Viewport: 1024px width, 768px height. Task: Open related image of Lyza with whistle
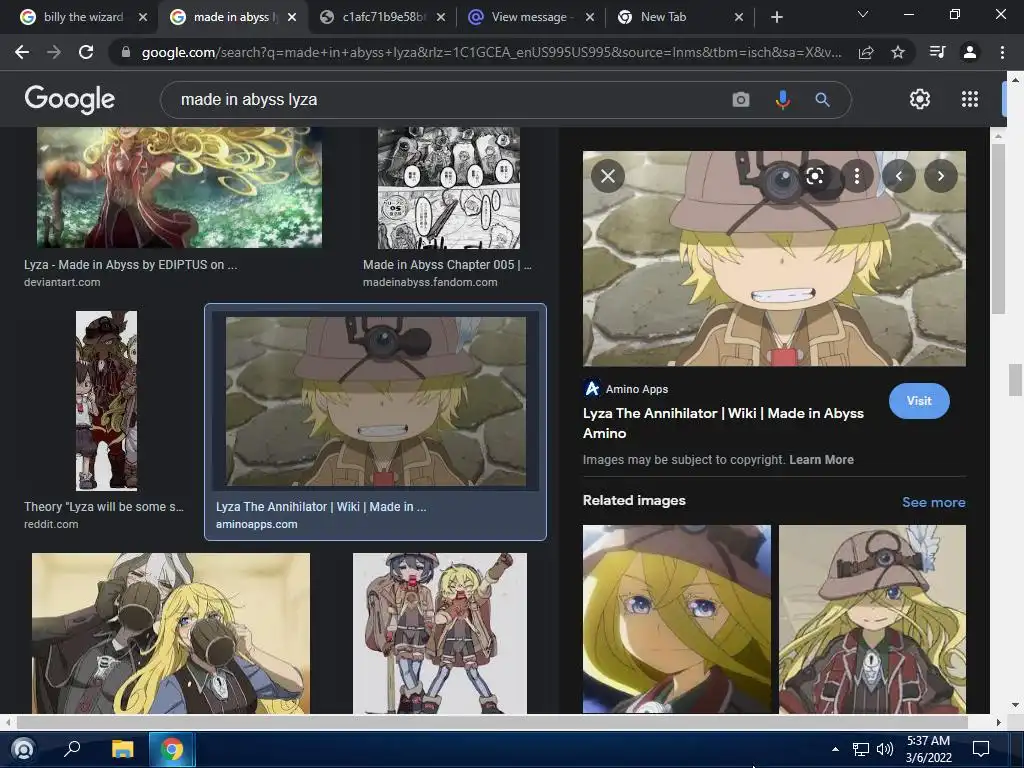[x=872, y=619]
